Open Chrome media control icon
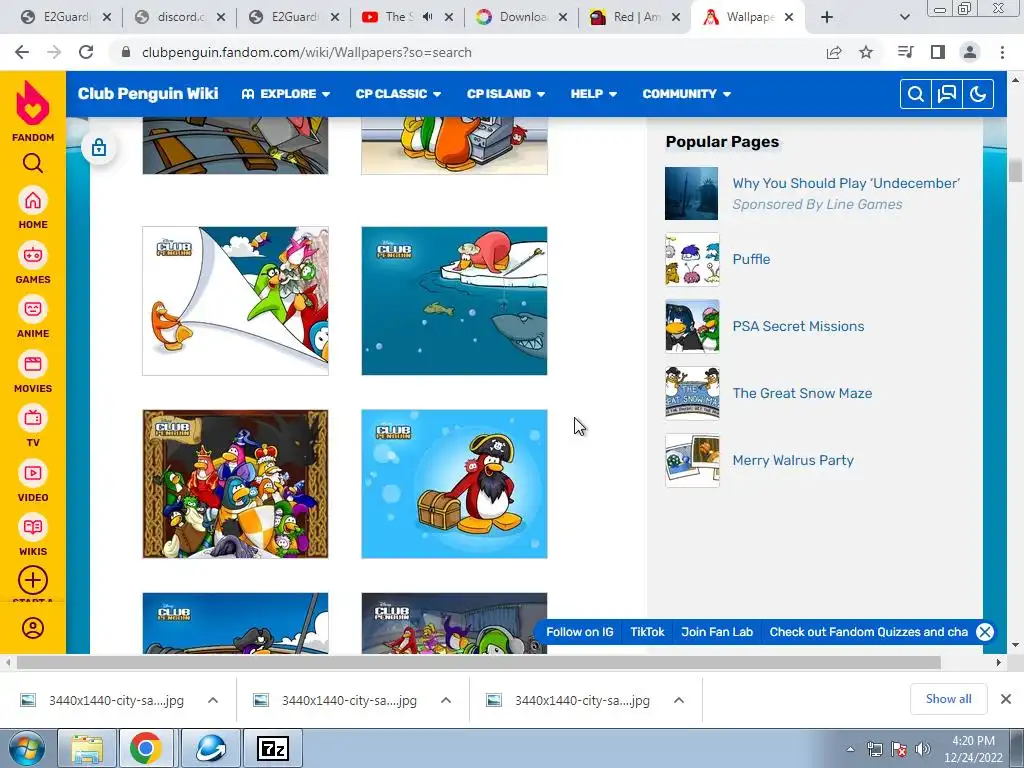Screen dimensions: 1024x768 click(906, 52)
